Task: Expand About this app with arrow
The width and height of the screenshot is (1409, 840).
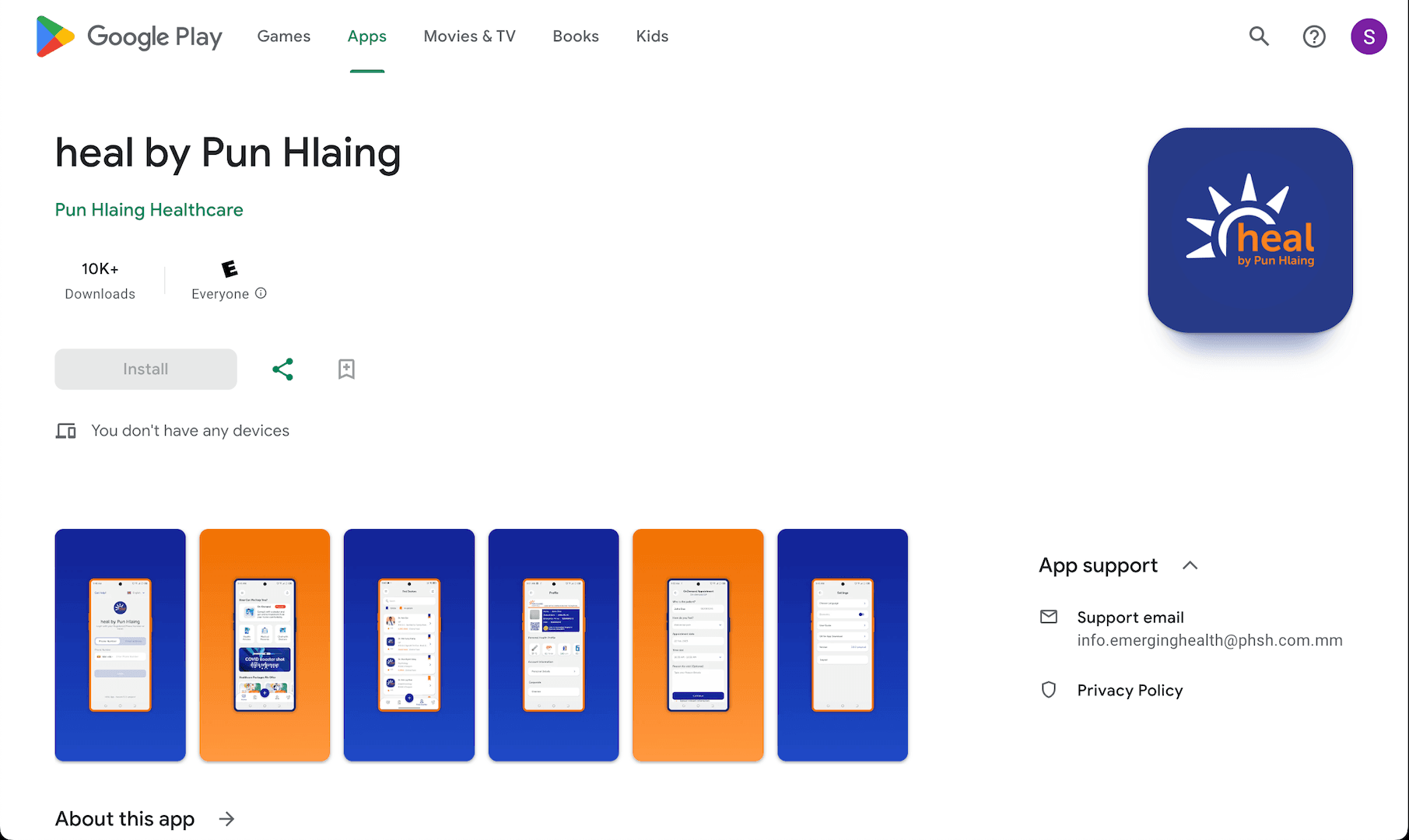Action: point(226,819)
